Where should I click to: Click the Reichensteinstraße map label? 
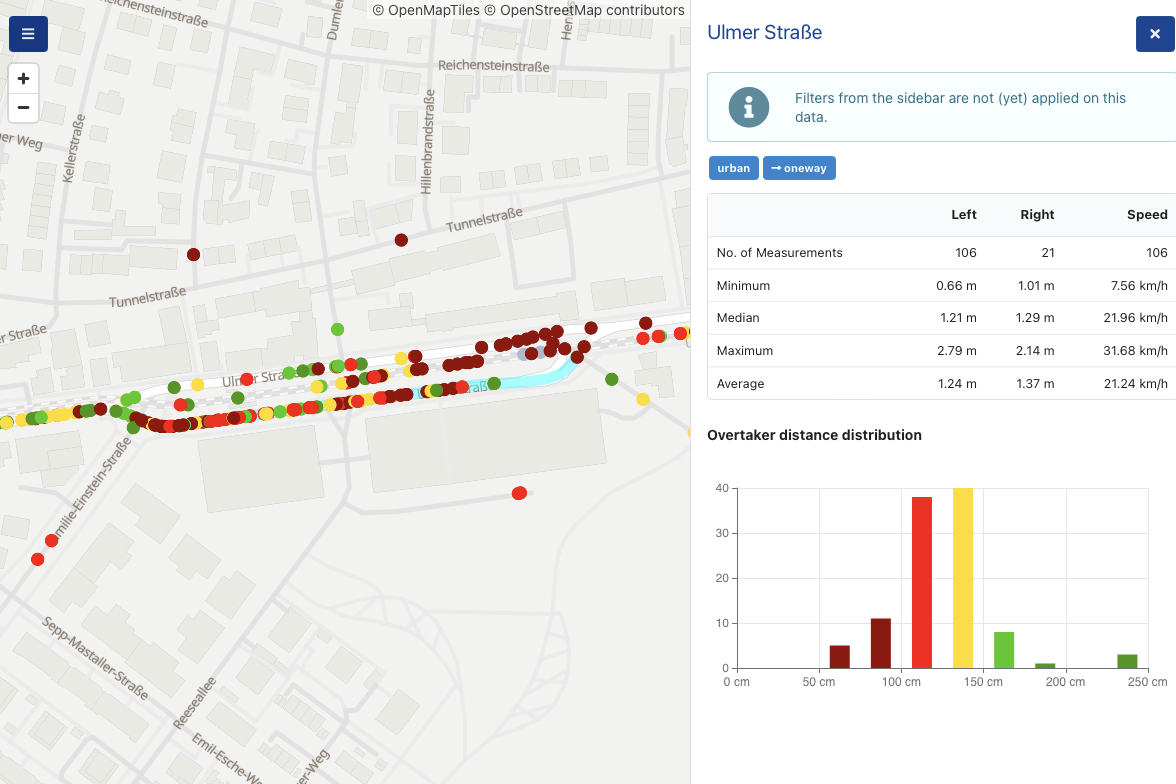pos(494,66)
